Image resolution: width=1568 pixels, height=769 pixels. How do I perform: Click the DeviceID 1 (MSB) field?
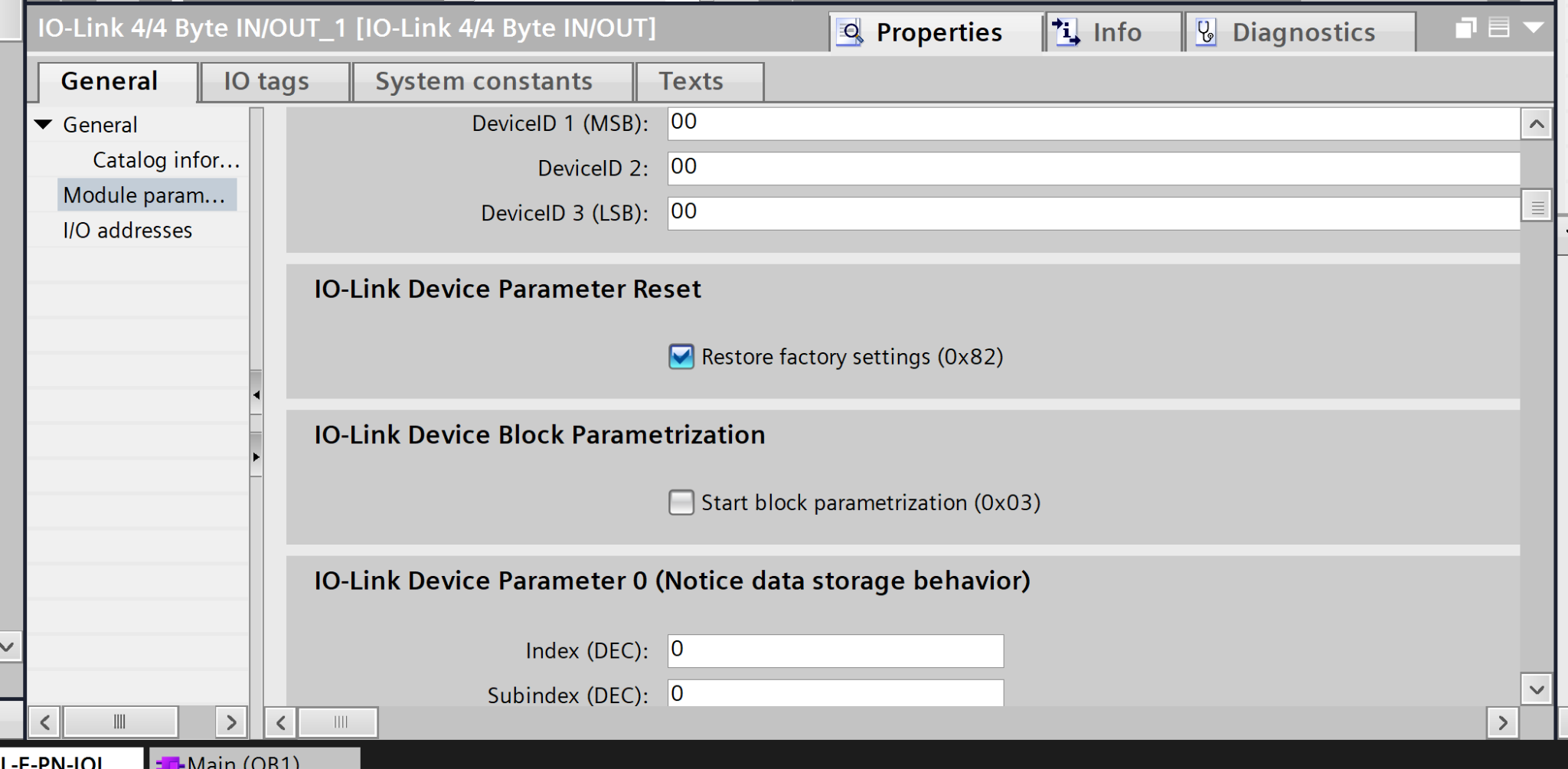click(x=1093, y=123)
